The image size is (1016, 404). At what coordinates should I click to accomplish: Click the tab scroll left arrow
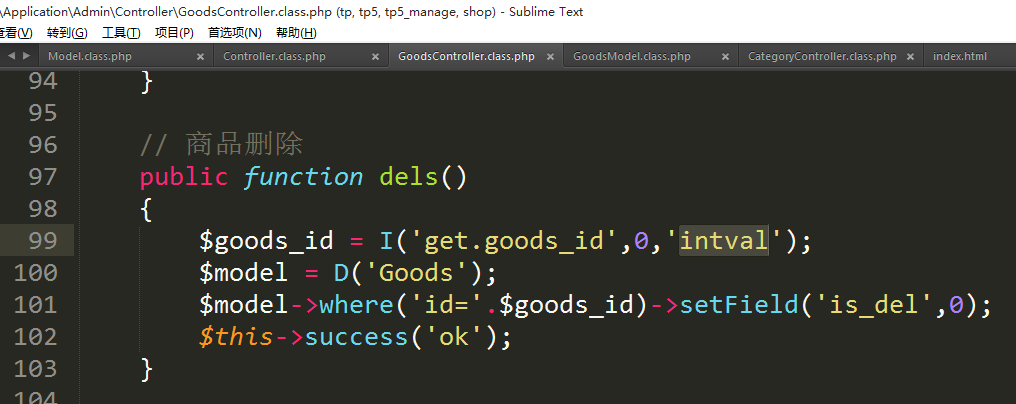point(11,56)
